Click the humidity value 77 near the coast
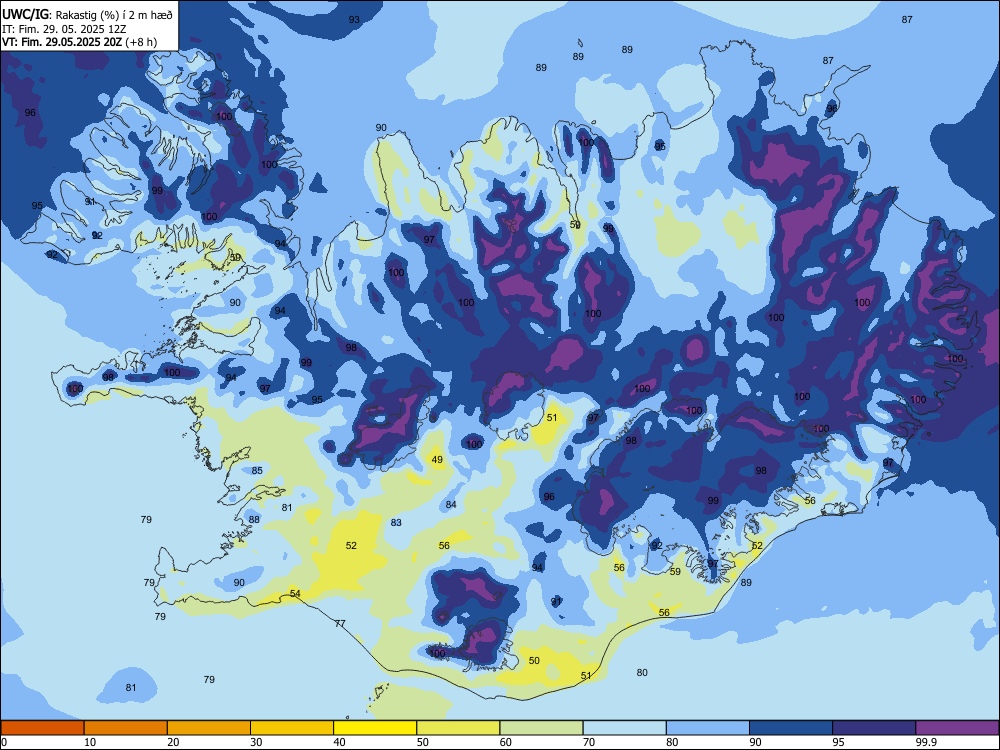This screenshot has width=1000, height=750. click(340, 623)
